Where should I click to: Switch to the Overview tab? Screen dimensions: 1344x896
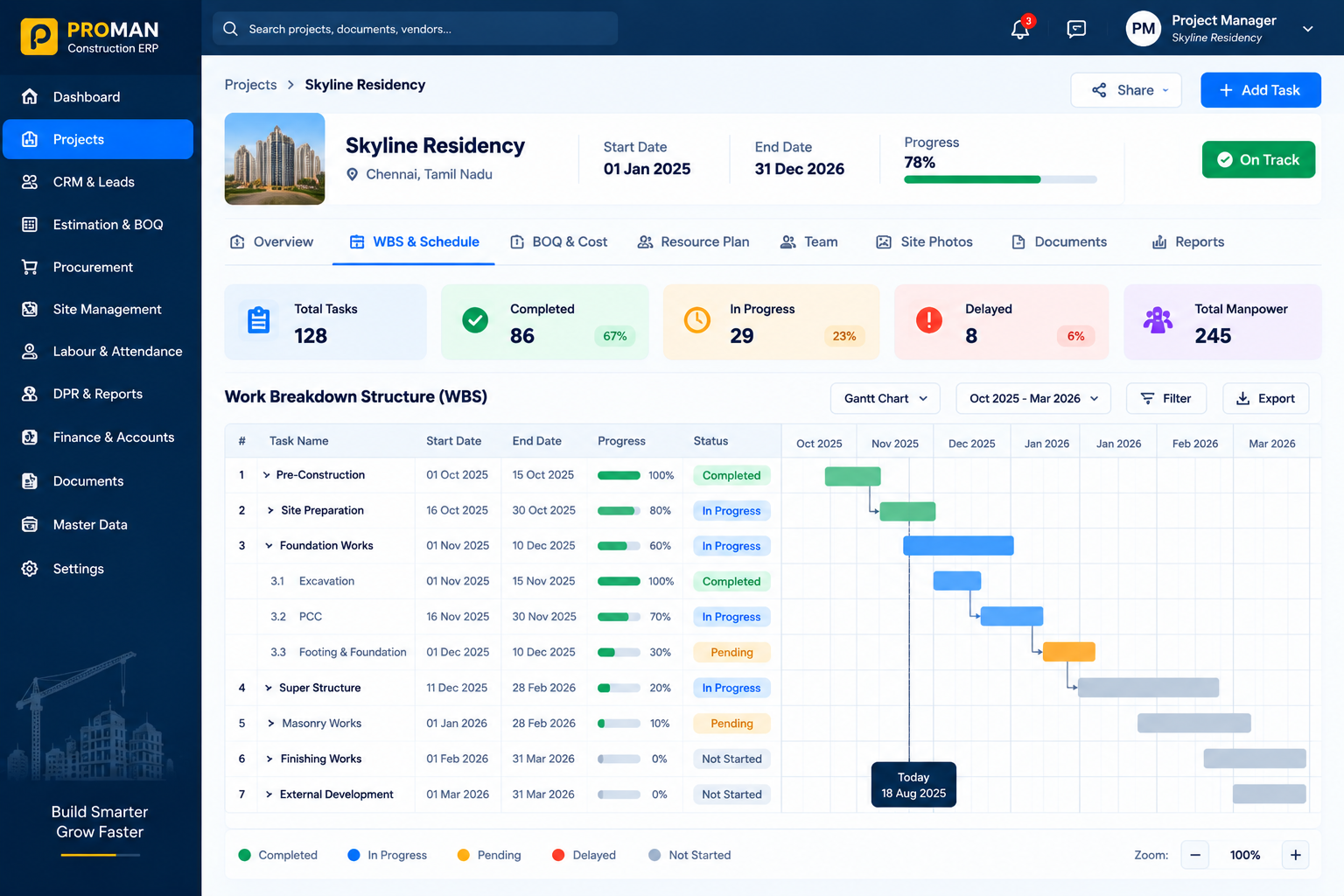tap(271, 242)
